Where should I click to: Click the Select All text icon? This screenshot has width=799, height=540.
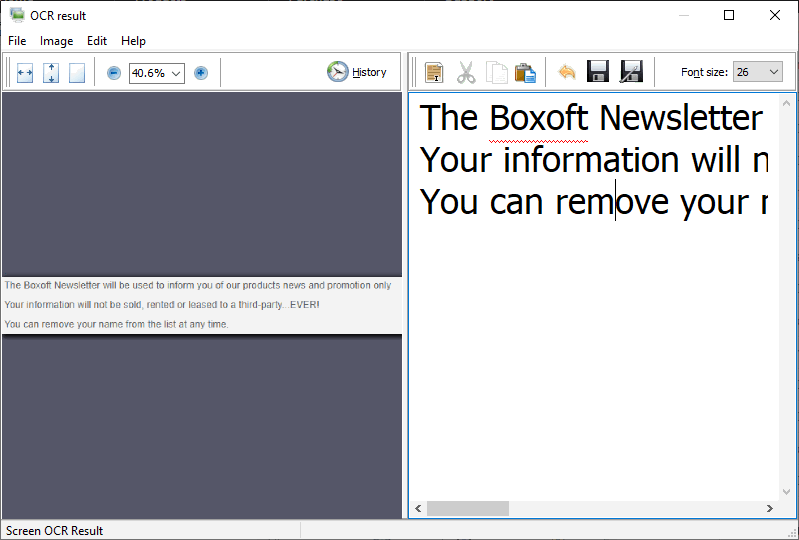(x=434, y=72)
